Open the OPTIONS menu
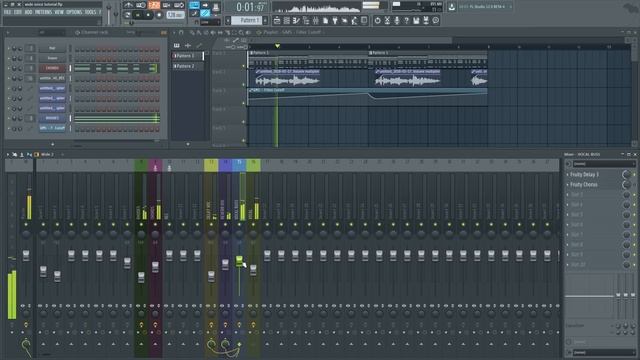Image resolution: width=640 pixels, height=360 pixels. coord(74,12)
